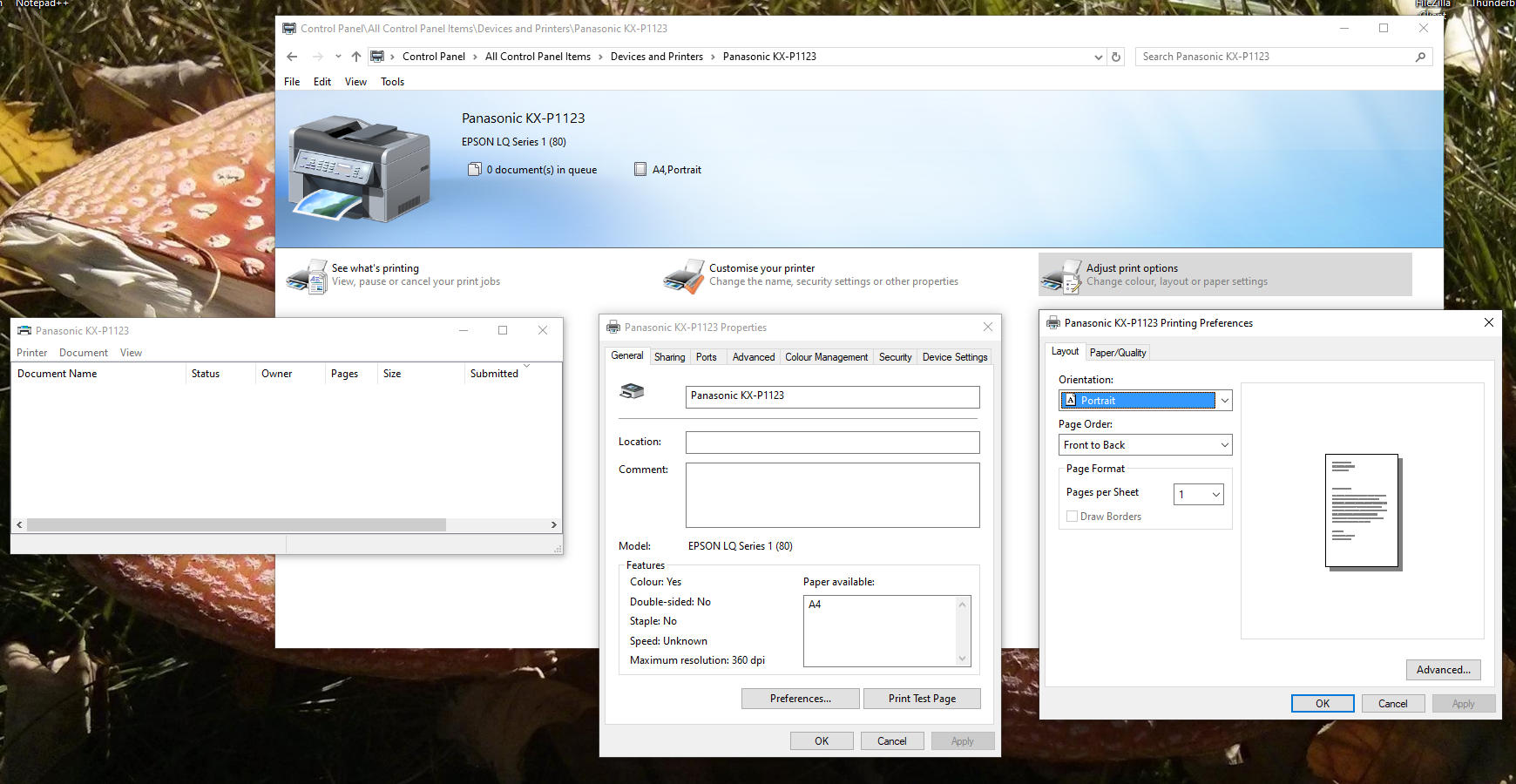Viewport: 1516px width, 784px height.
Task: Click the large Panasonic printer image
Action: tap(360, 169)
